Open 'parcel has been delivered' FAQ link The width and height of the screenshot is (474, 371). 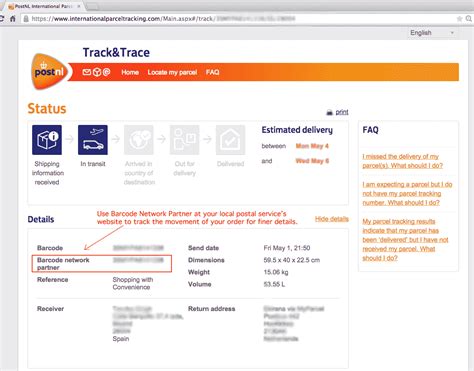(405, 239)
